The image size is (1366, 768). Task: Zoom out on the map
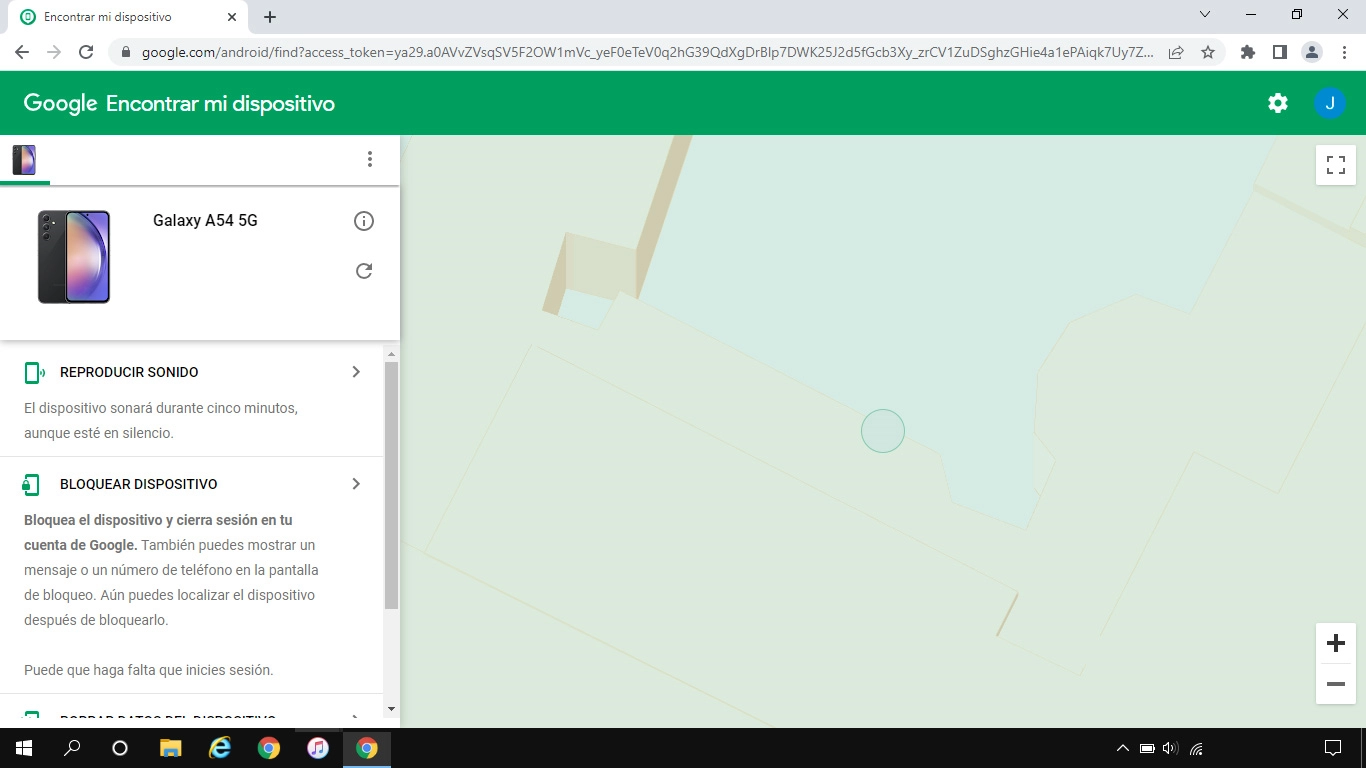pos(1335,684)
